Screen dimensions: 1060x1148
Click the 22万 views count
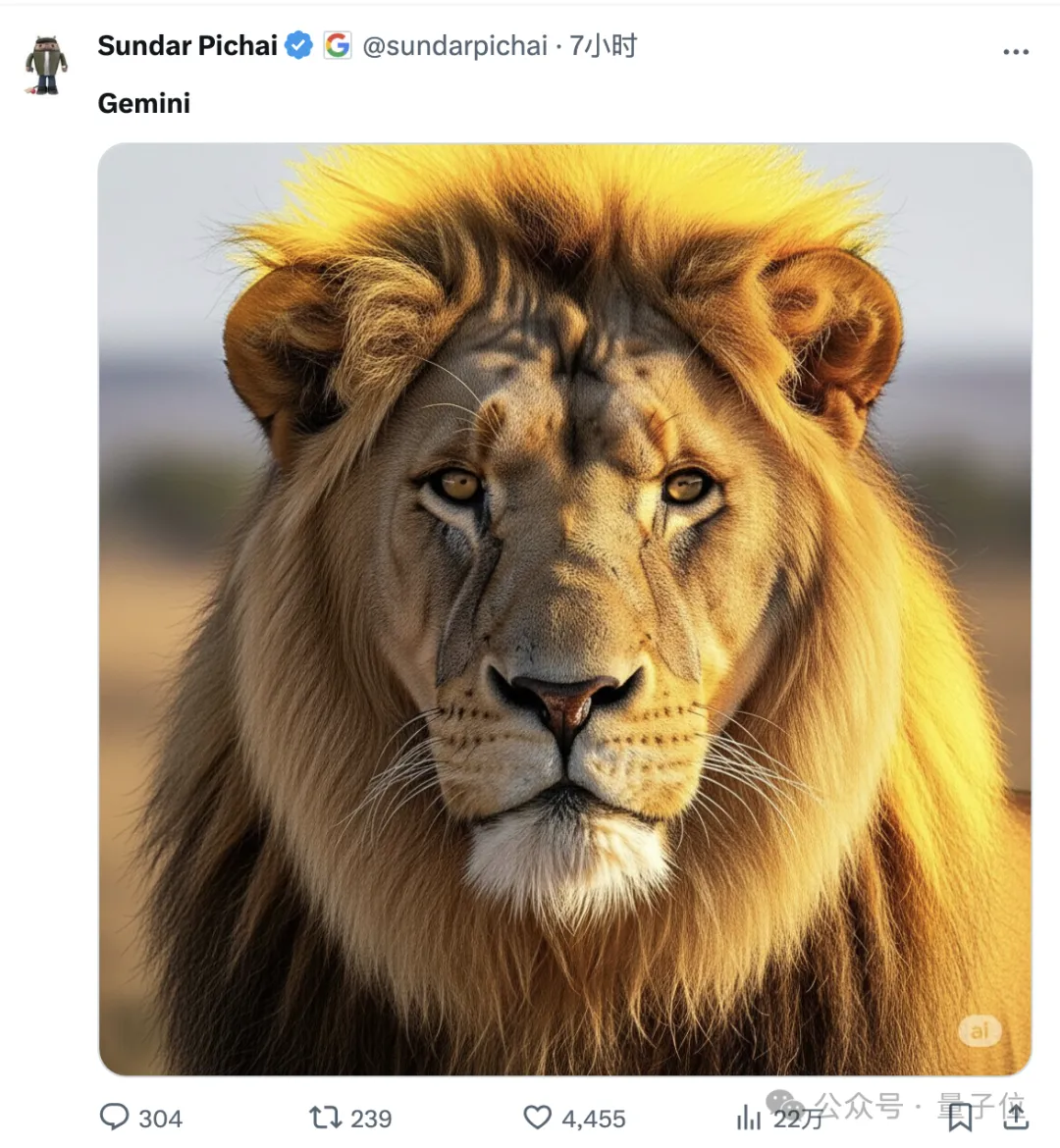pyautogui.click(x=797, y=1119)
